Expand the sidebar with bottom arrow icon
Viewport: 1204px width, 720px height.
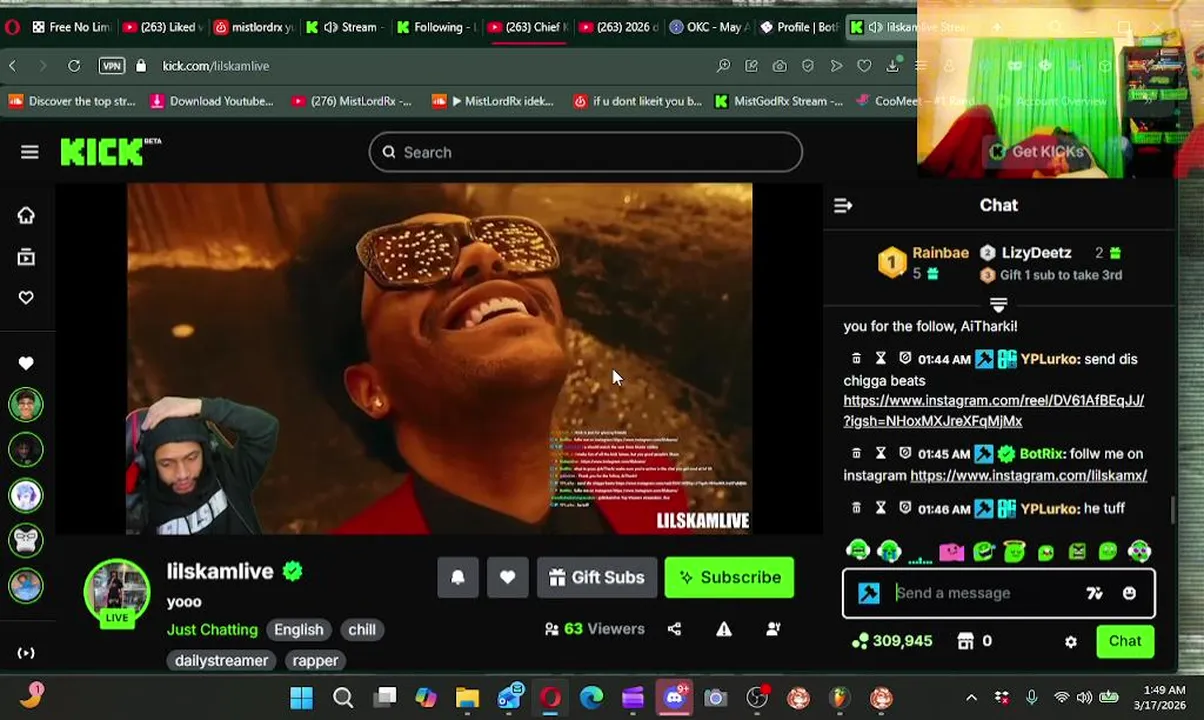(x=26, y=653)
